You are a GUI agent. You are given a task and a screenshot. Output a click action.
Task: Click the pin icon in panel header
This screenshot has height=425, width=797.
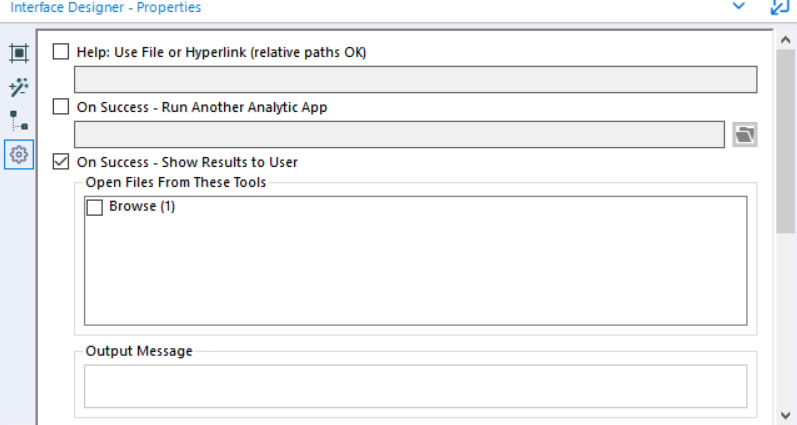tap(779, 7)
